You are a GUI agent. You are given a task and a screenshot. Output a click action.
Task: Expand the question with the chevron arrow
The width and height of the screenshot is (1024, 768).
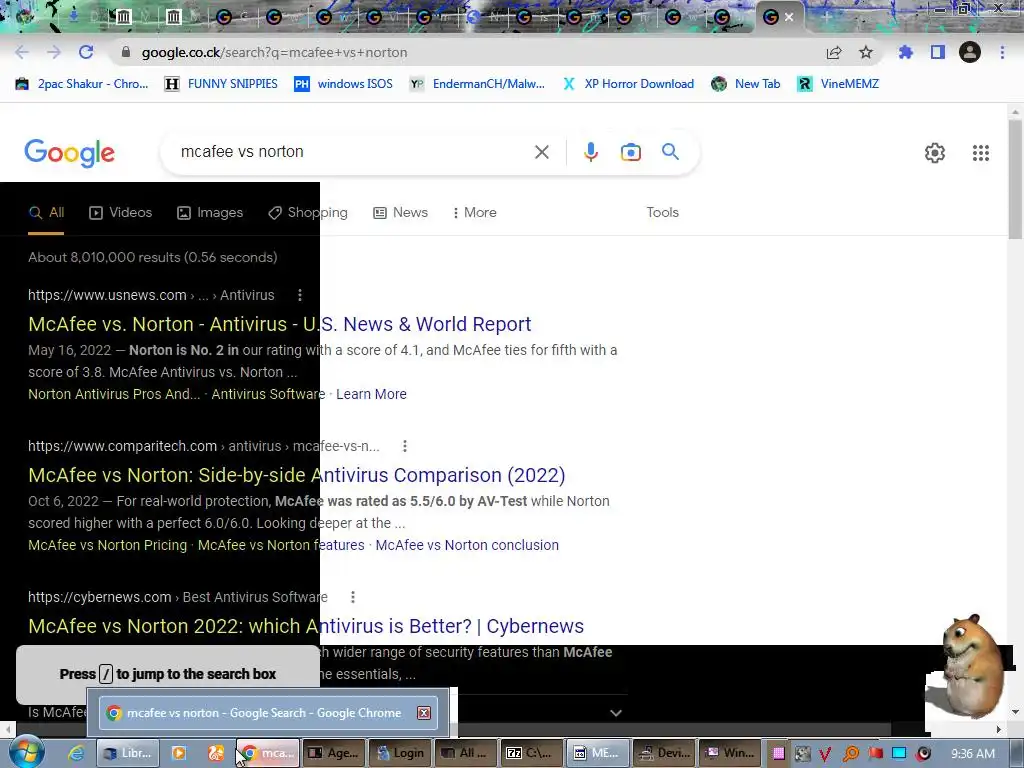(x=615, y=713)
